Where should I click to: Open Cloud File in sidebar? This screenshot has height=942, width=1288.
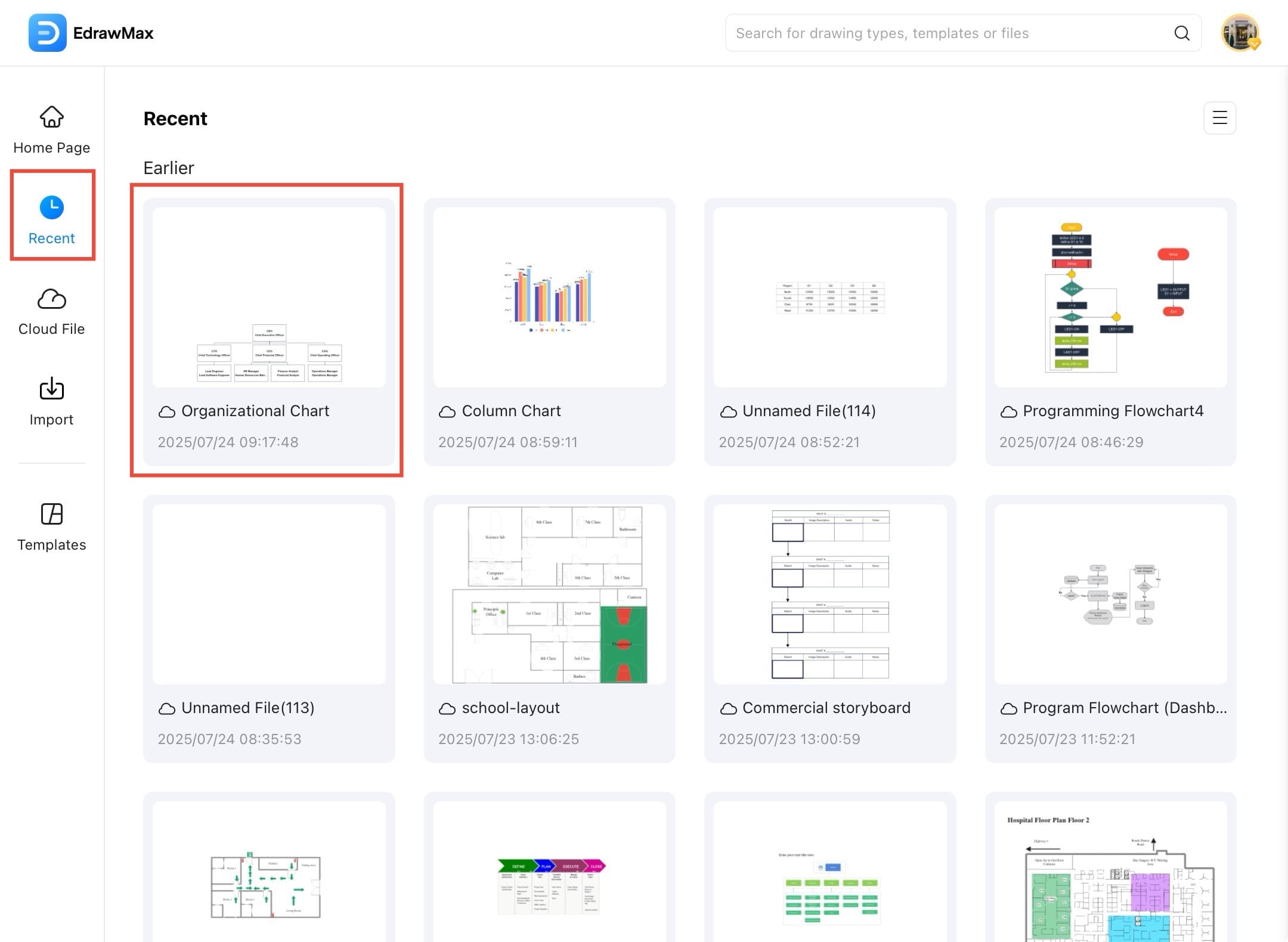tap(52, 312)
